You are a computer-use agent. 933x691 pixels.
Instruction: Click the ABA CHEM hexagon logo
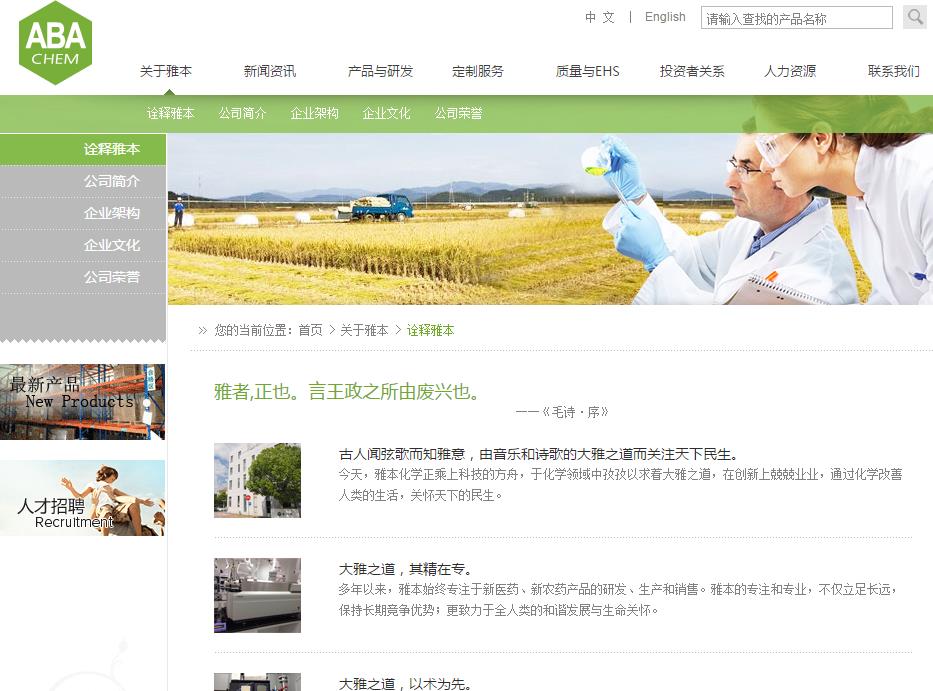(x=55, y=43)
